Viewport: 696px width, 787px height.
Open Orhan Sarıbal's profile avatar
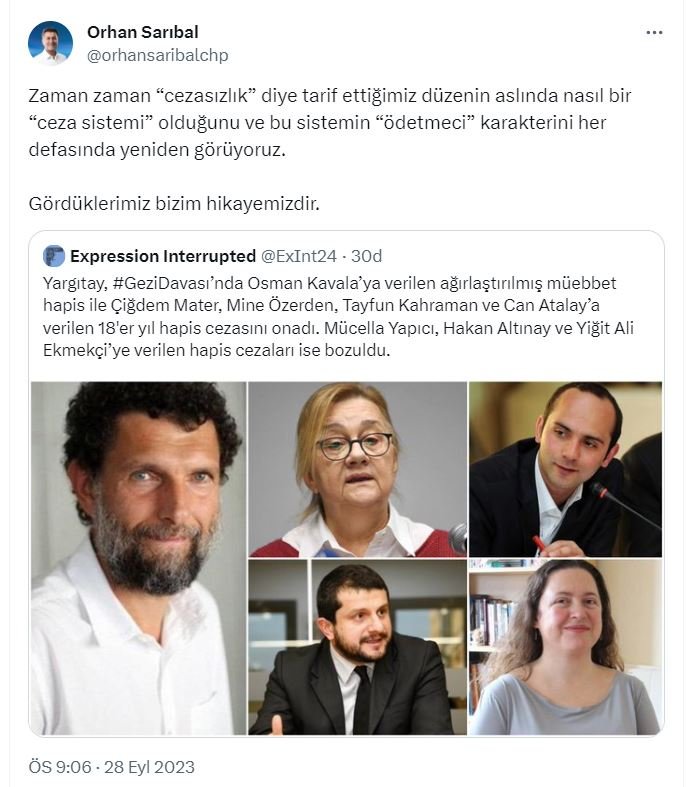point(50,43)
